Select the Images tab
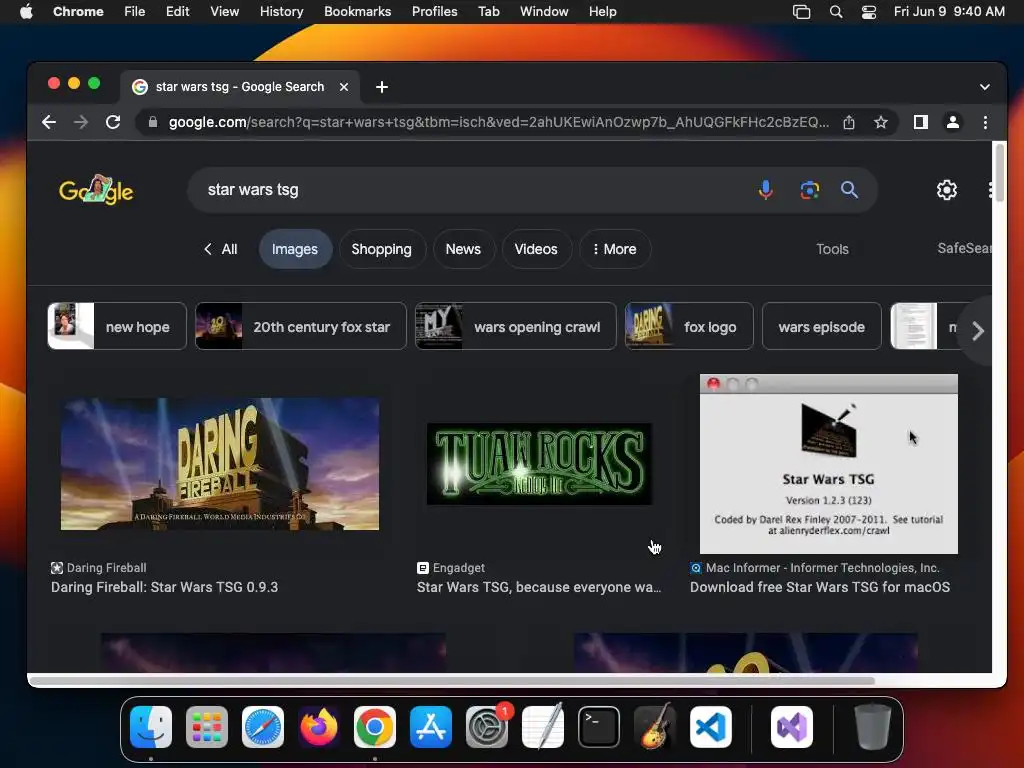The height and width of the screenshot is (768, 1024). coord(295,249)
